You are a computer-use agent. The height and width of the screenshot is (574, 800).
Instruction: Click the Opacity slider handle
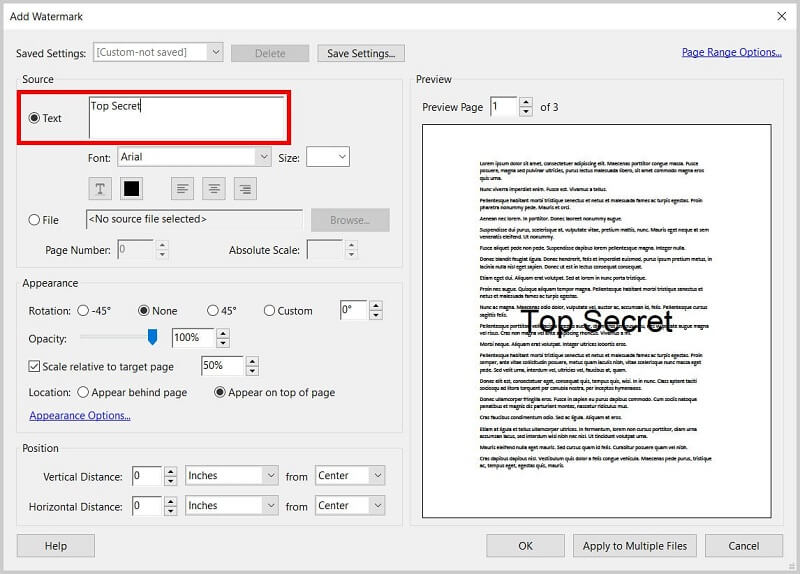(x=152, y=337)
